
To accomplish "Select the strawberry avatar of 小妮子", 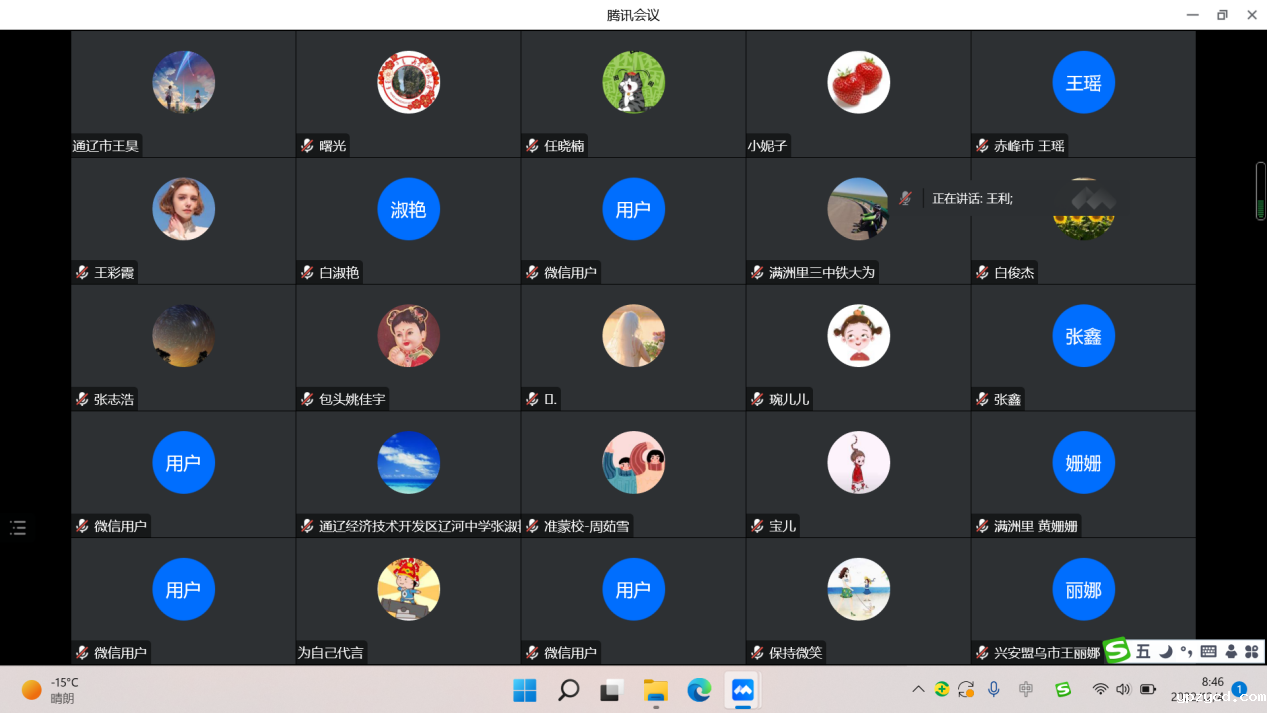I will [x=858, y=82].
